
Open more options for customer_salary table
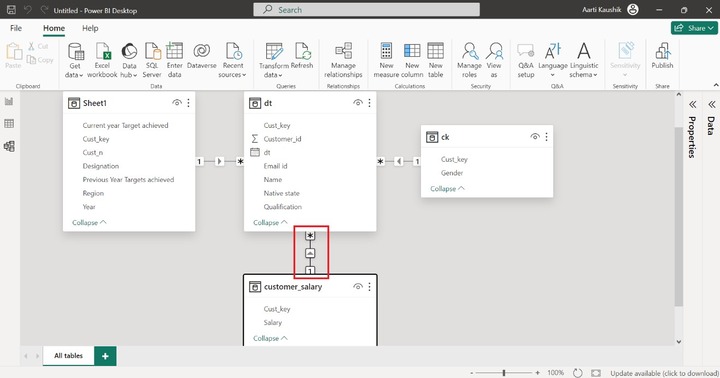pos(370,287)
